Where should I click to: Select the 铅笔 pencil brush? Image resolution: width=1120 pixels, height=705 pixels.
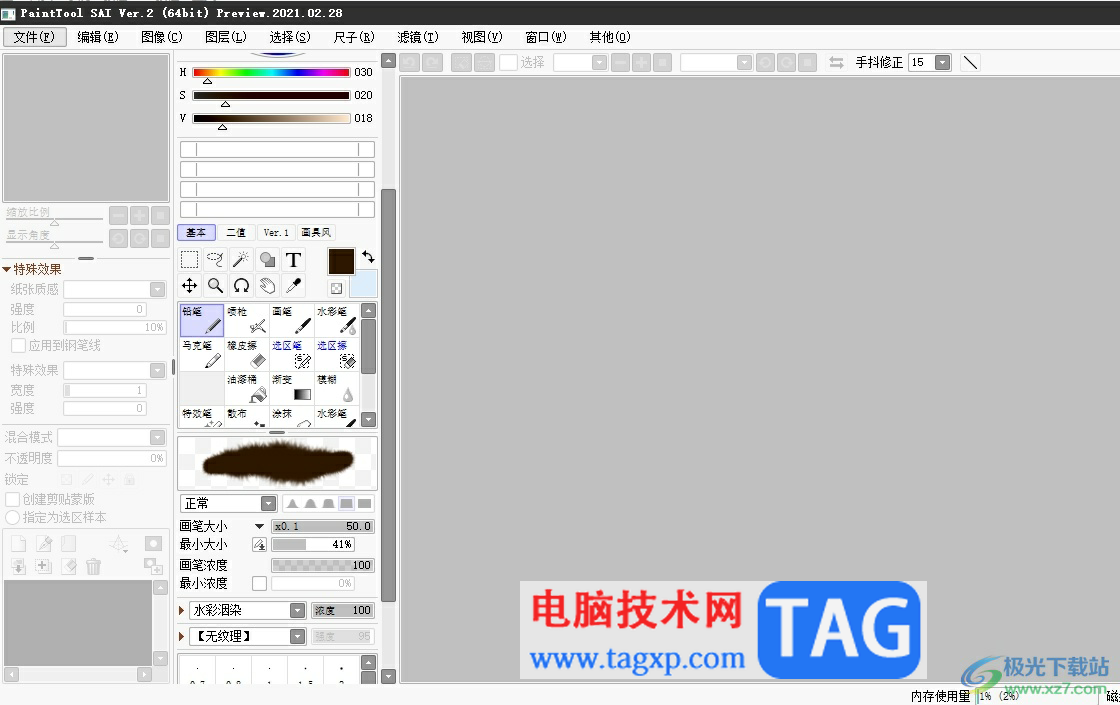(x=201, y=320)
